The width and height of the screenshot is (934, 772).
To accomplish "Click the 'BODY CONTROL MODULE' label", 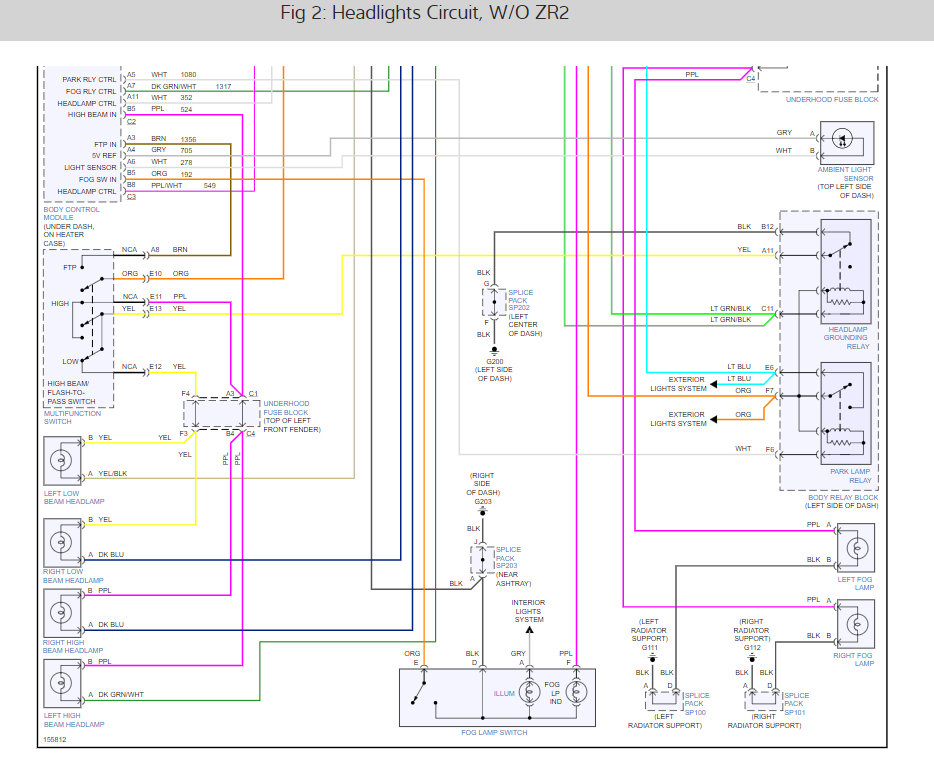I will click(71, 213).
